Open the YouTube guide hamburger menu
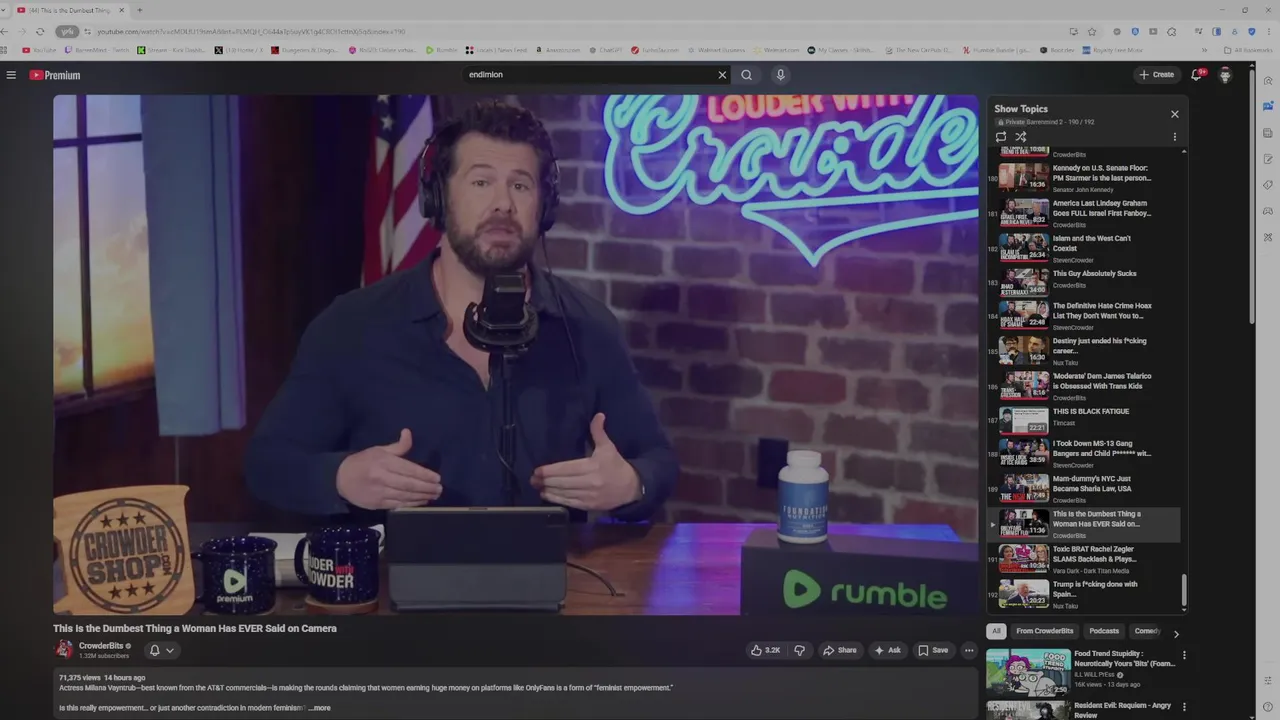The image size is (1280, 720). pos(11,75)
